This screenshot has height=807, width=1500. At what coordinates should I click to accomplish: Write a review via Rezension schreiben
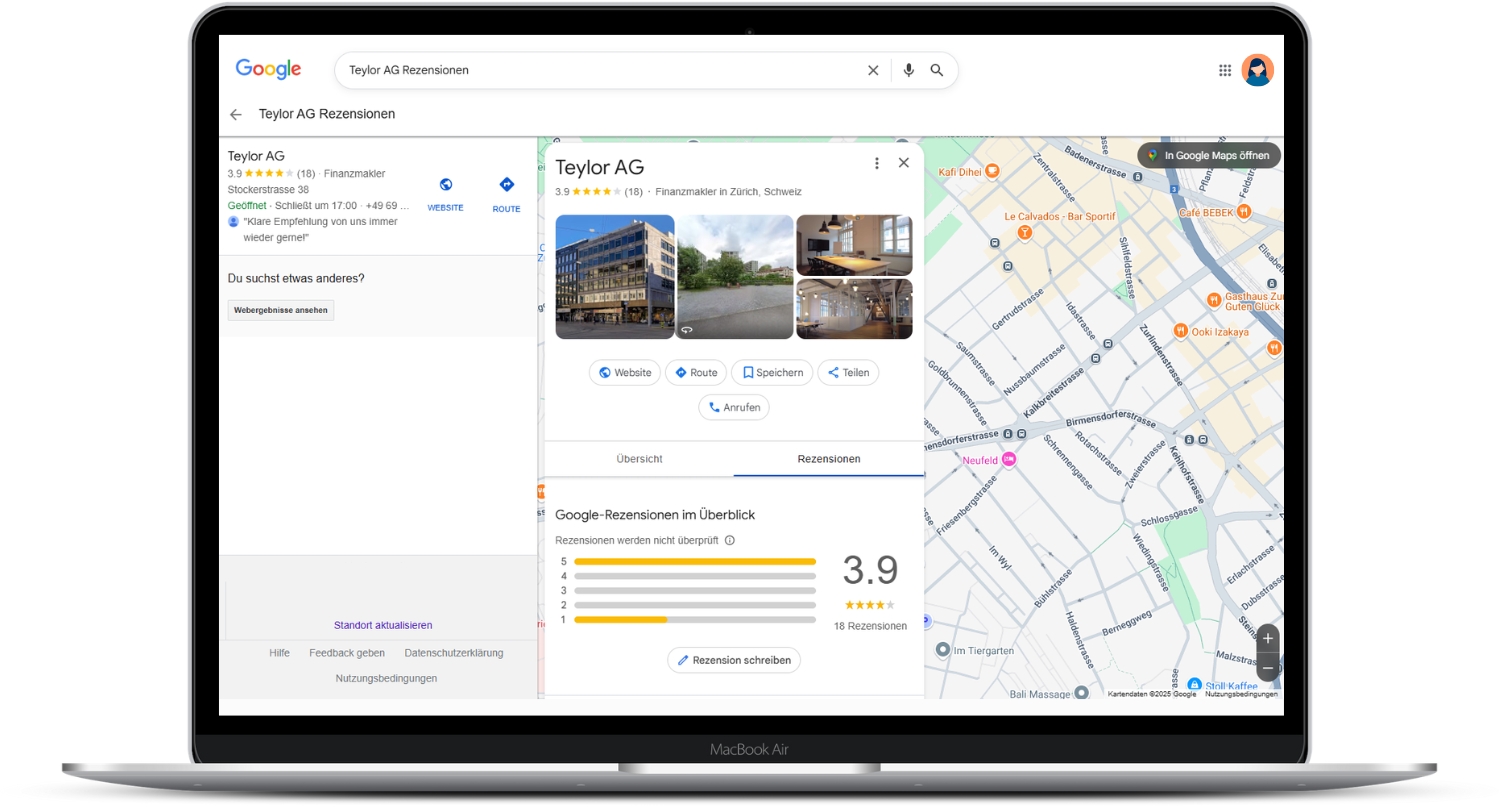click(x=734, y=660)
